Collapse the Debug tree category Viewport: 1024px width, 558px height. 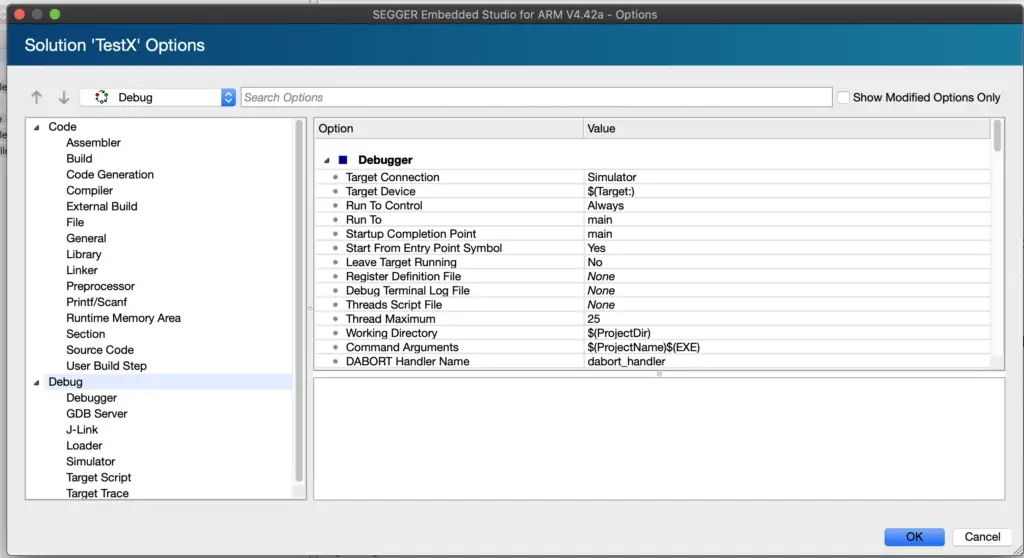point(37,382)
